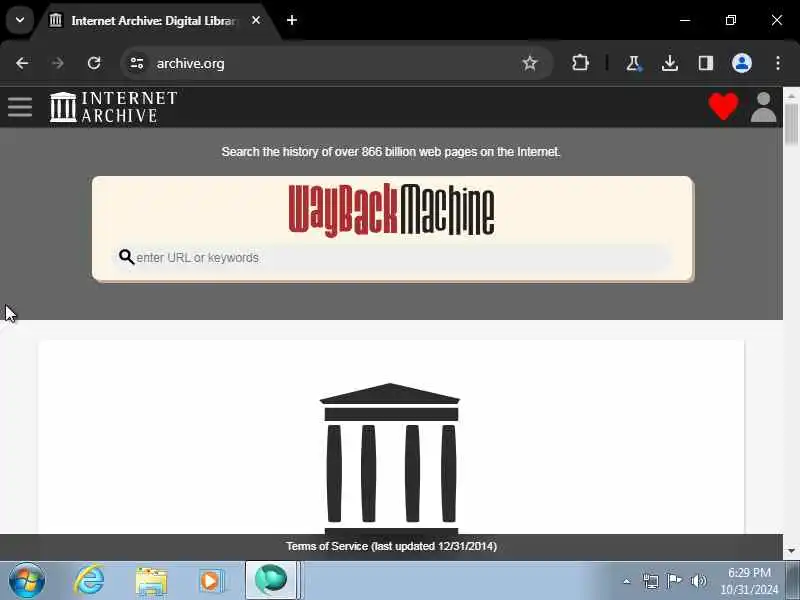Select the Internet Archive: Digital Library tab
Screen dimensions: 800x600
pos(153,20)
